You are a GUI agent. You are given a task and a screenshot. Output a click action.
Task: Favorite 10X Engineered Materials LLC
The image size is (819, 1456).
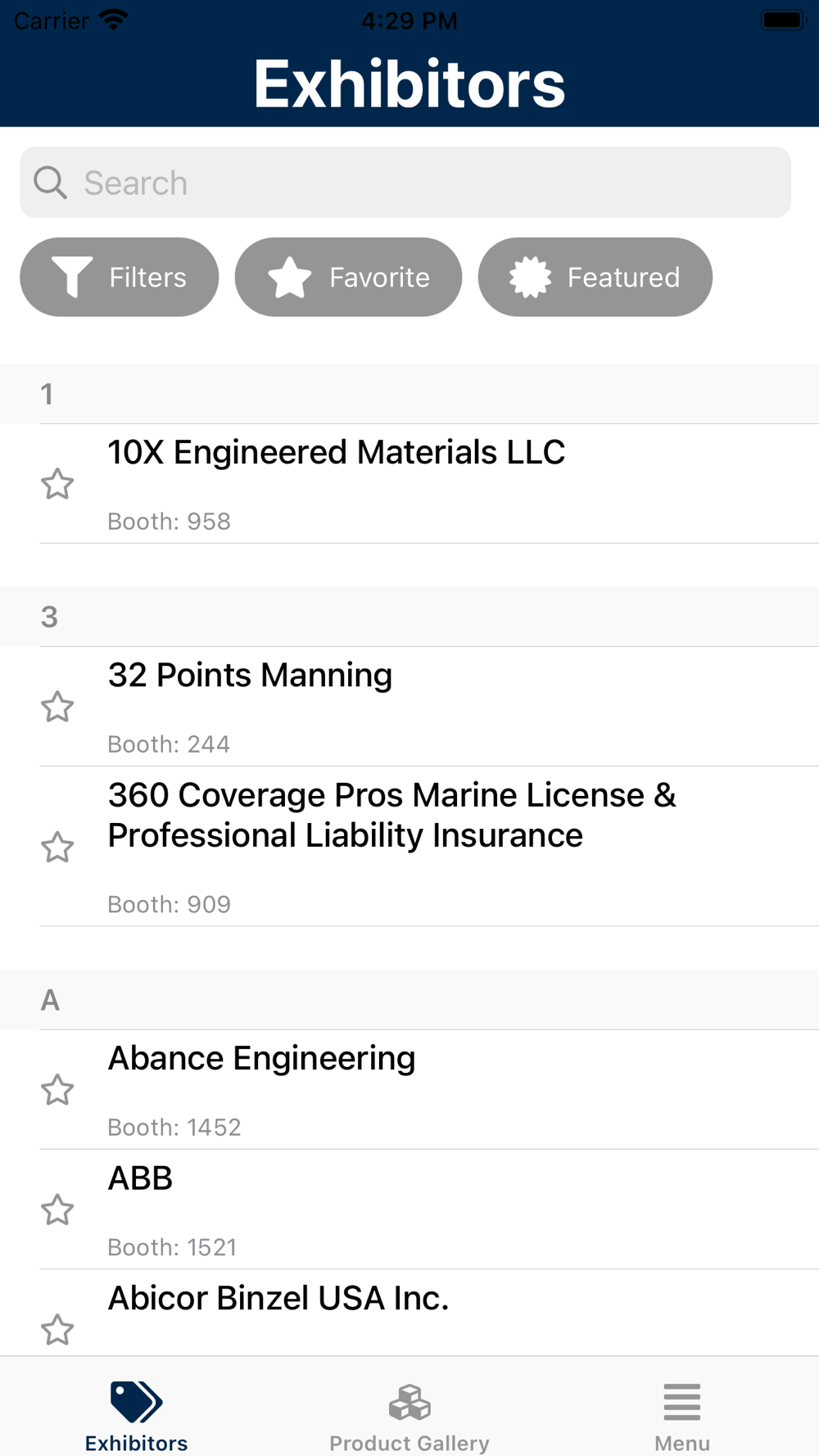tap(57, 484)
